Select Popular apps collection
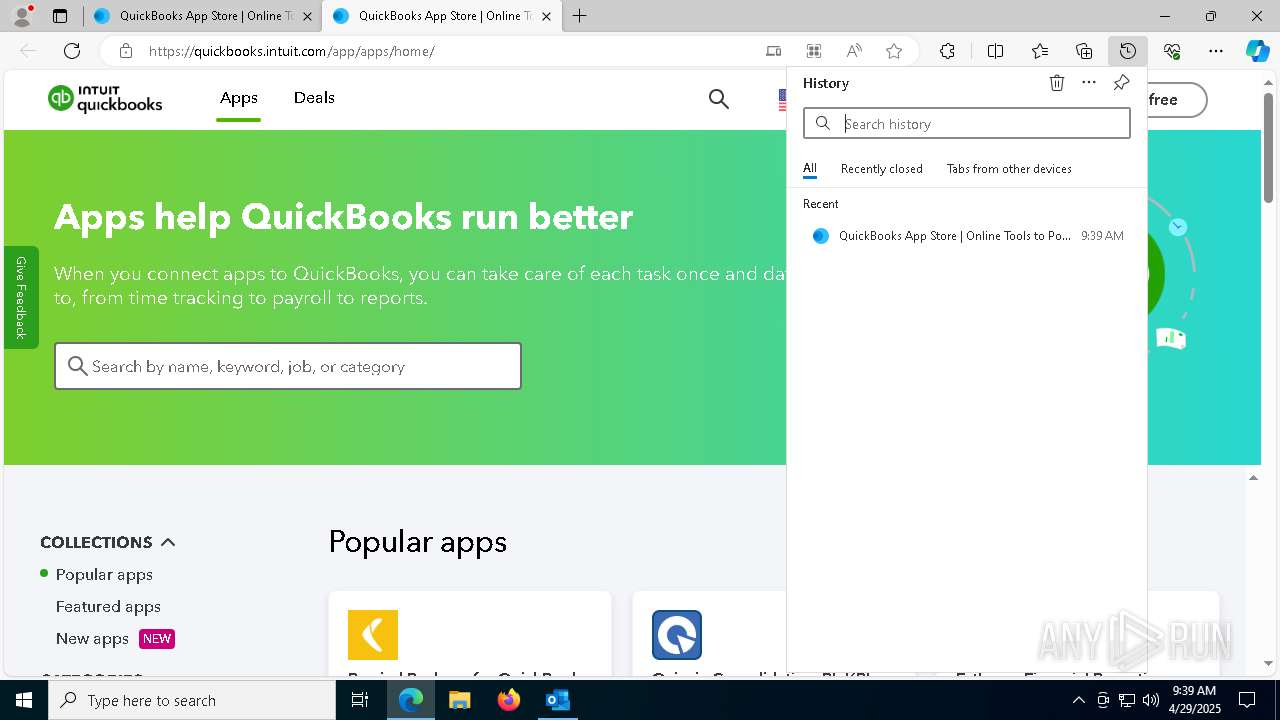Image resolution: width=1280 pixels, height=720 pixels. point(104,574)
